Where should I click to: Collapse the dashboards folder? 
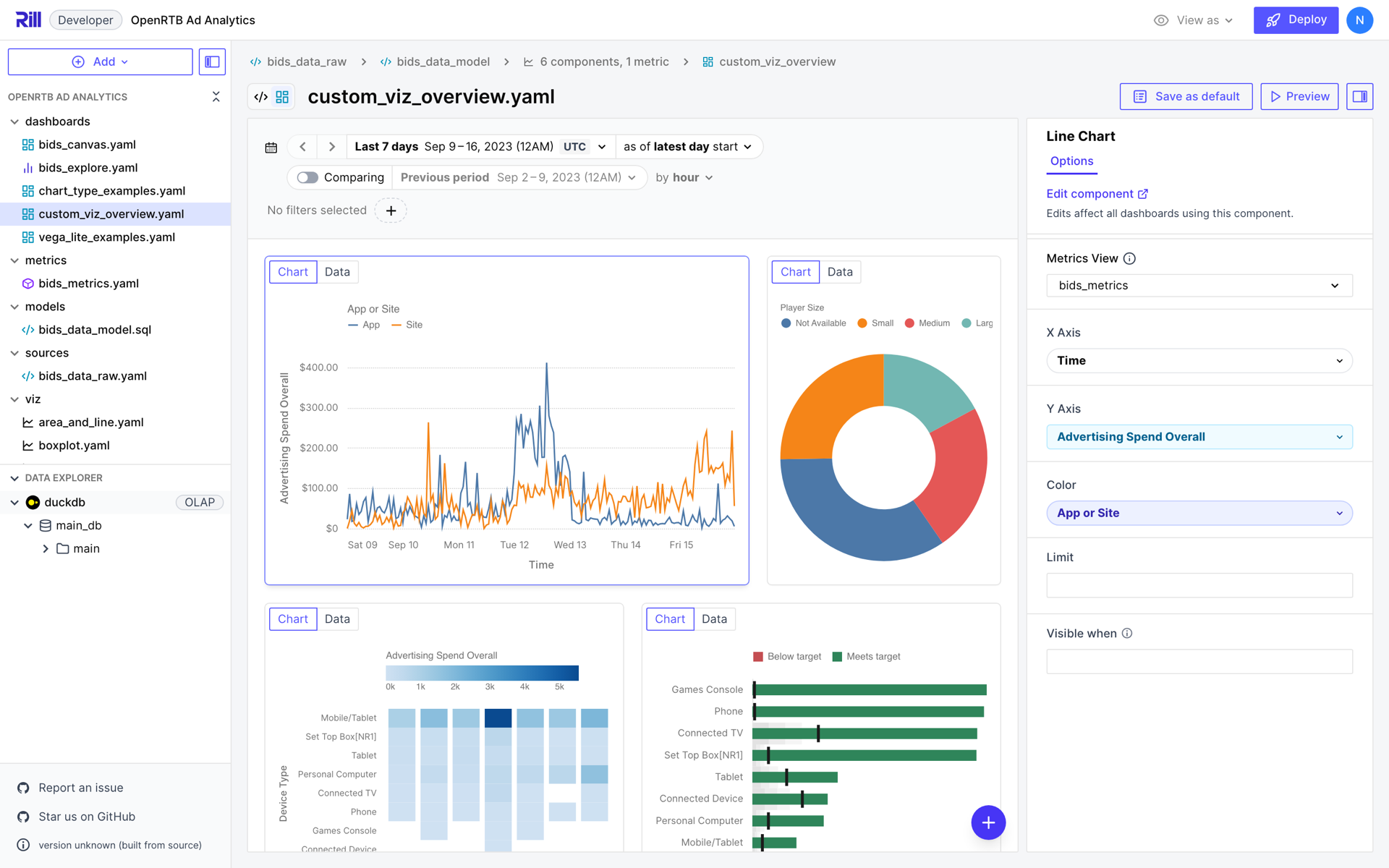pos(14,122)
